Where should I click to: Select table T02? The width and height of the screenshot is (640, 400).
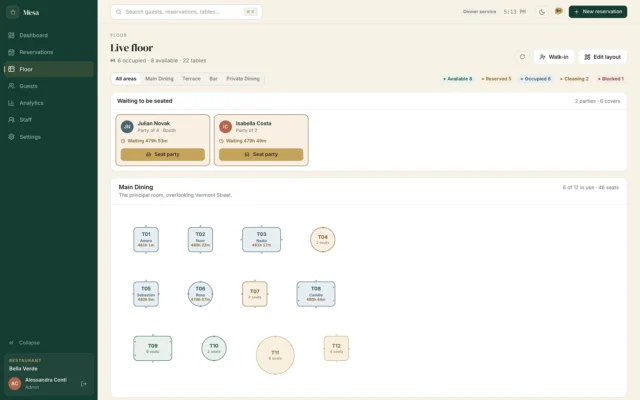click(x=200, y=240)
